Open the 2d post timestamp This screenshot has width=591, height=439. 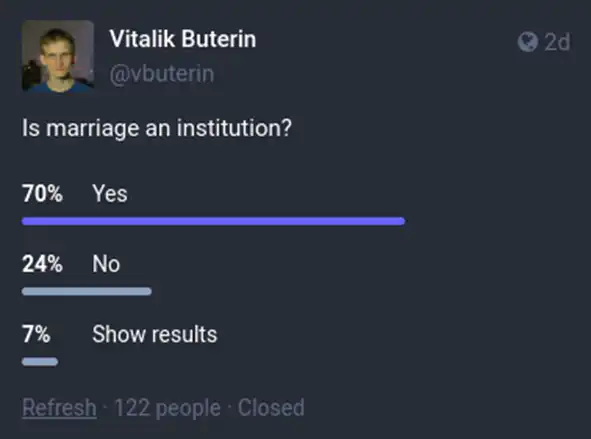(557, 41)
